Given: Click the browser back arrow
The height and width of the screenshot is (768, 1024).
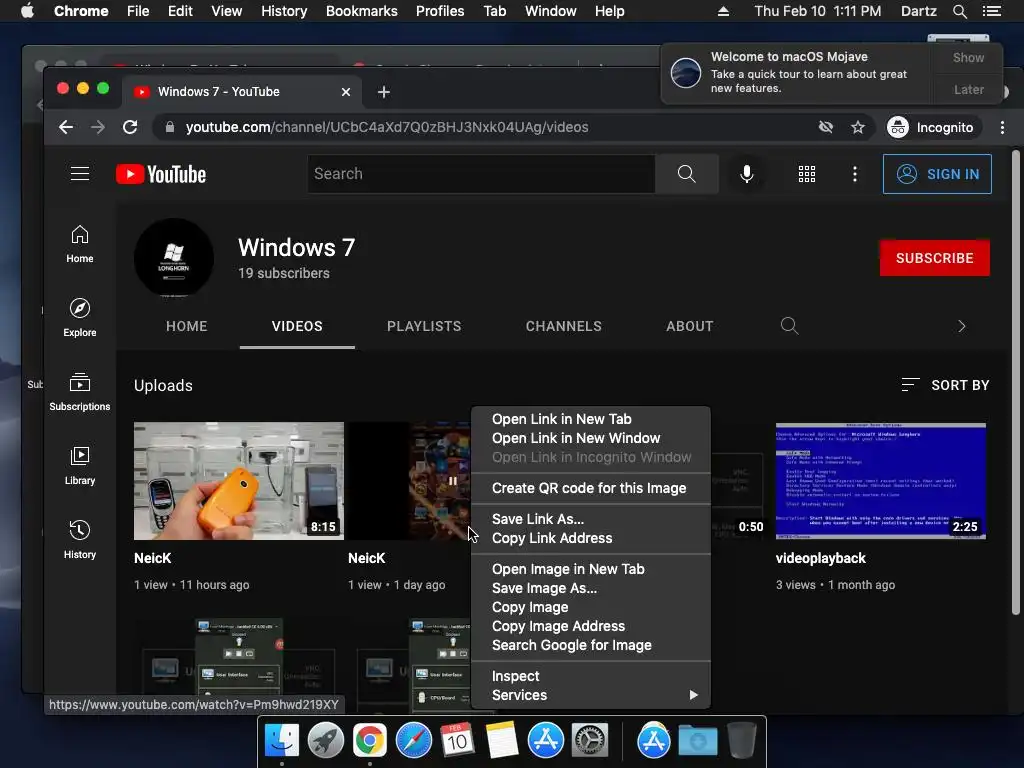Looking at the screenshot, I should [x=66, y=127].
